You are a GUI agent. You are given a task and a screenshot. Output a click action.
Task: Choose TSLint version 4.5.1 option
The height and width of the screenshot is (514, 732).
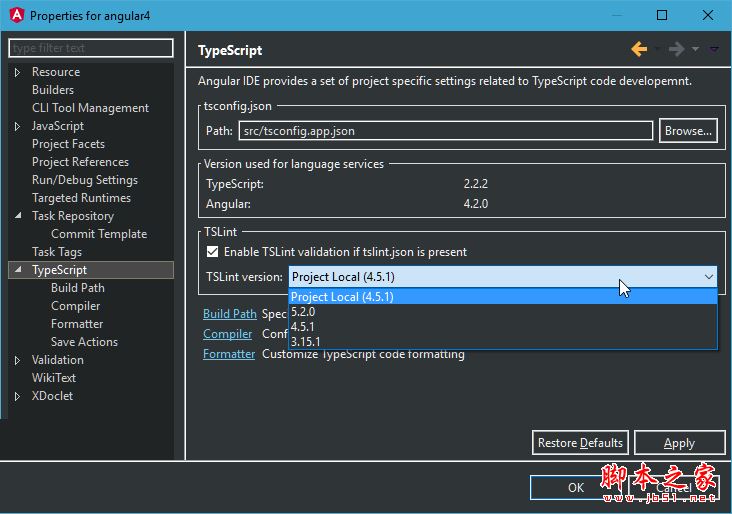503,327
